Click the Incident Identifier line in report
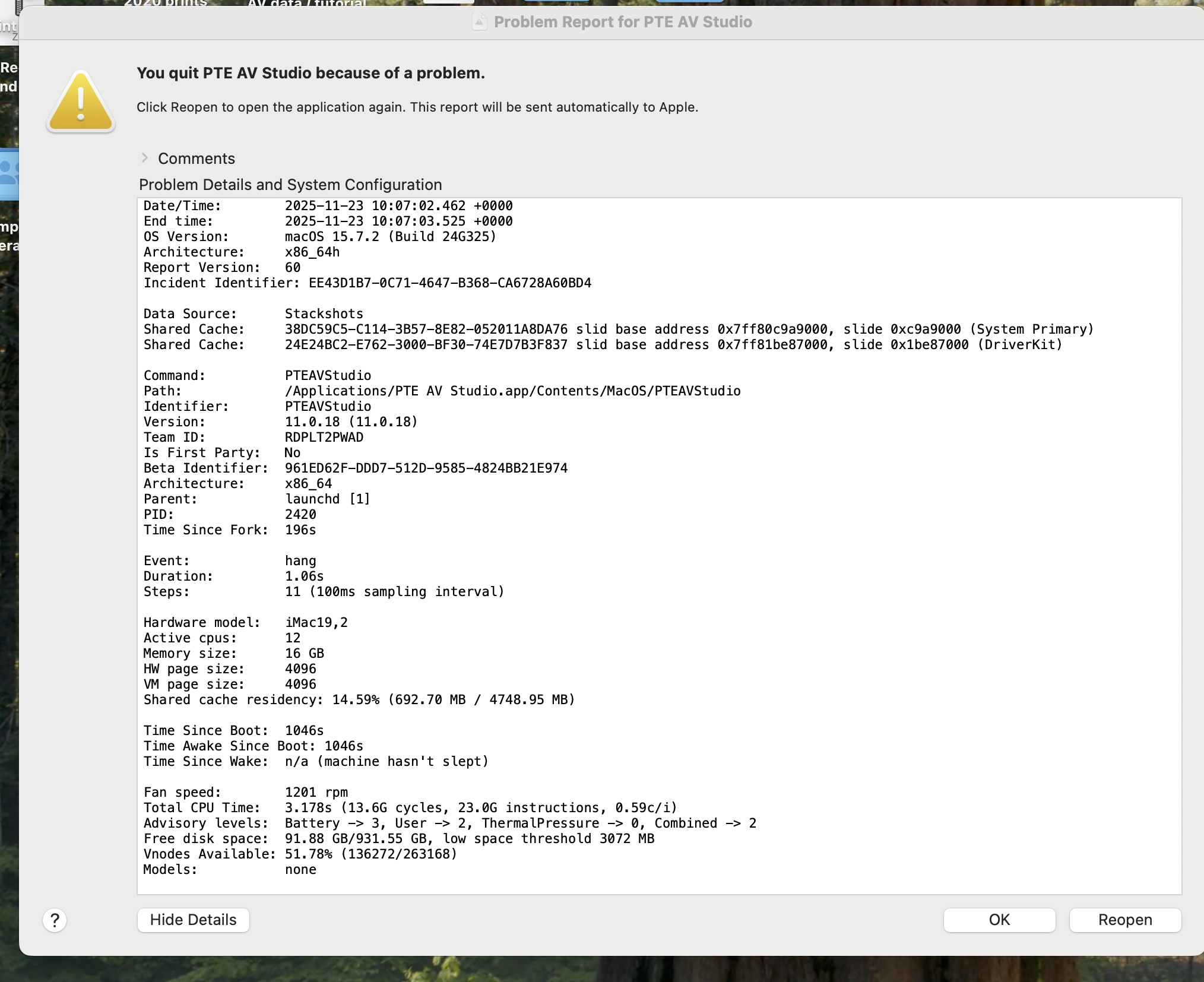The width and height of the screenshot is (1204, 982). point(367,283)
